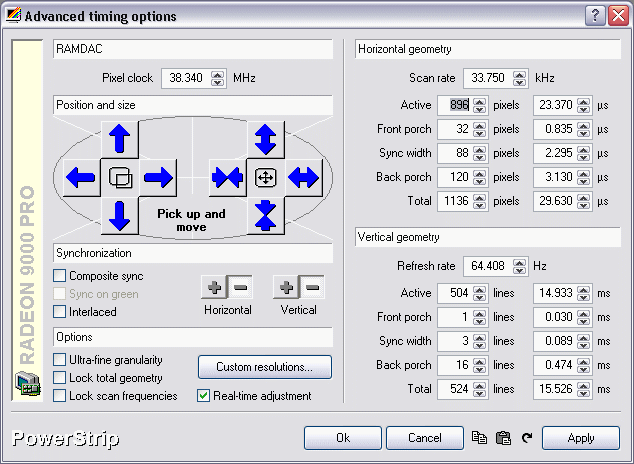
Task: Toggle the Interlaced checkbox
Action: pyautogui.click(x=60, y=312)
